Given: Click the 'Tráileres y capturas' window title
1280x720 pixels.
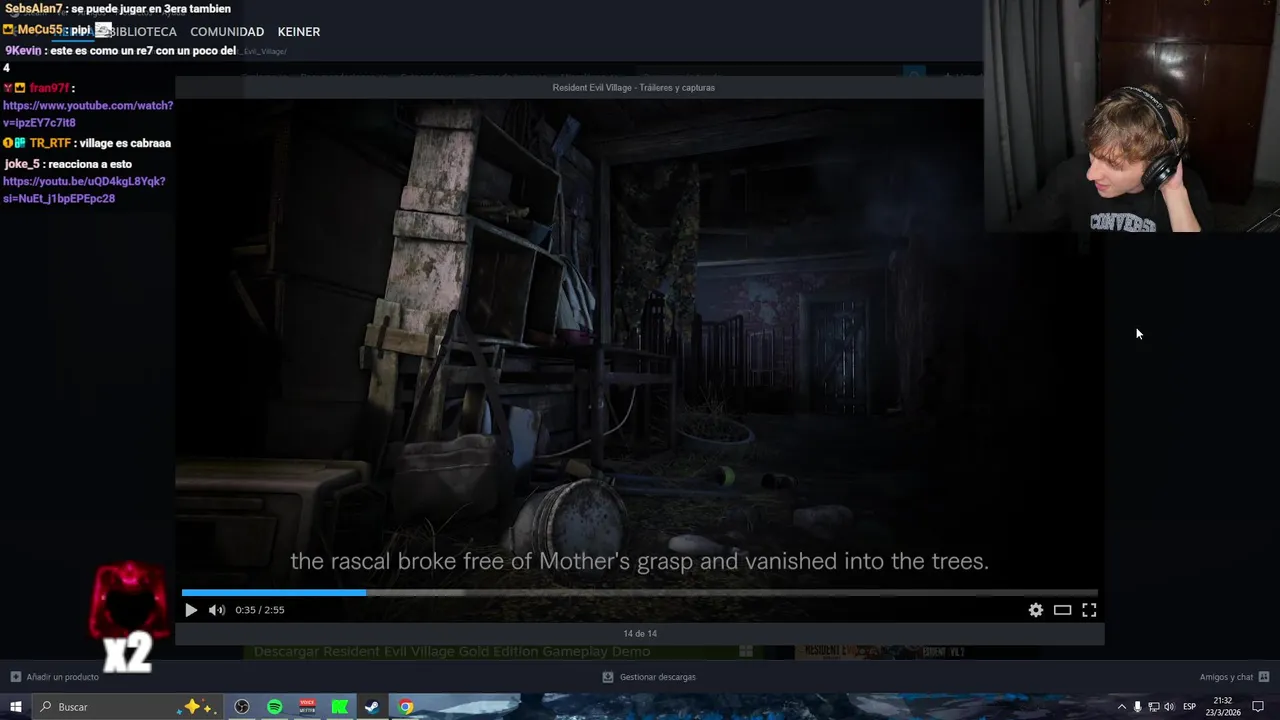Looking at the screenshot, I should 633,88.
